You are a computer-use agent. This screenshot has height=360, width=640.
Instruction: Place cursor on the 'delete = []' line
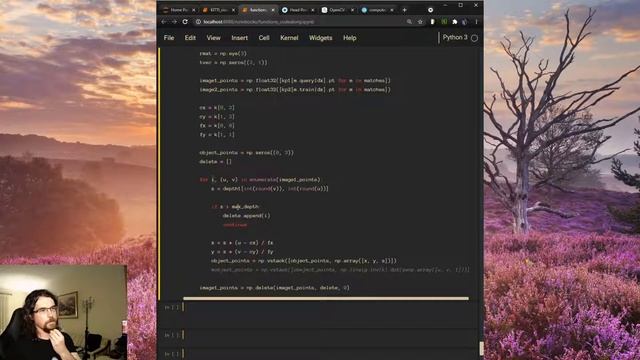215,162
